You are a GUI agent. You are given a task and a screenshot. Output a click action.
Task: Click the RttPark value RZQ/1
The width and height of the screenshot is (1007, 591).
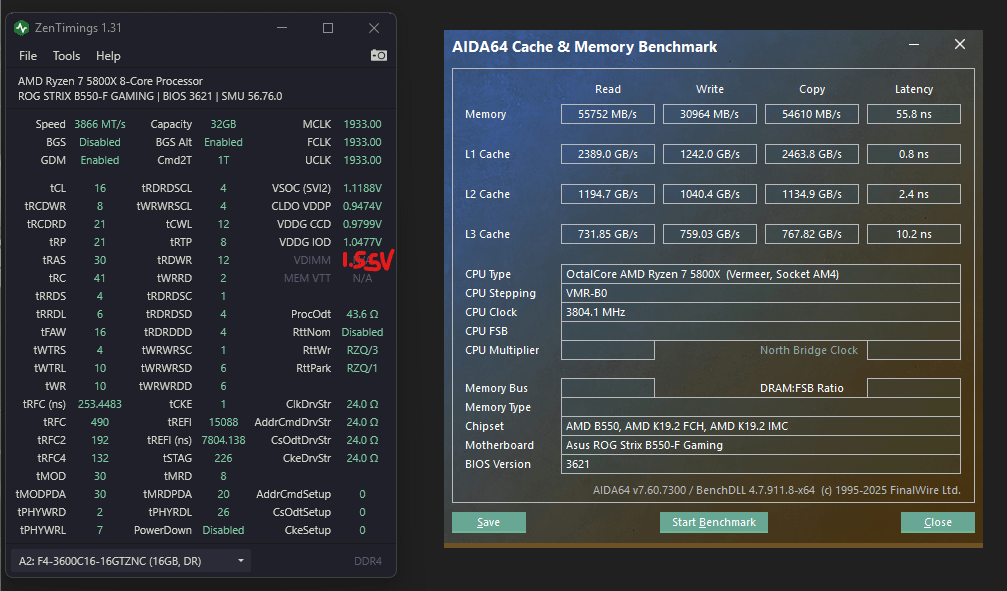coord(362,368)
